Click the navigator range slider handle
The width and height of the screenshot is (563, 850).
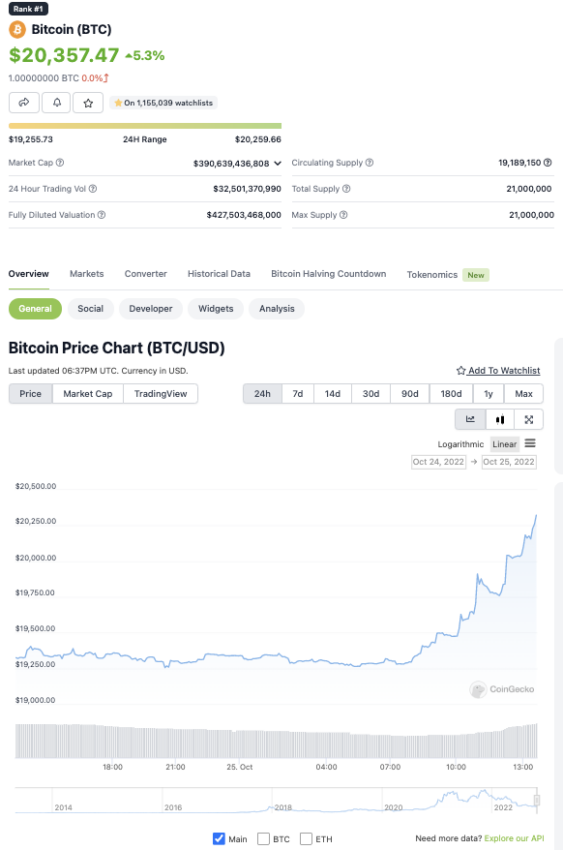(536, 800)
